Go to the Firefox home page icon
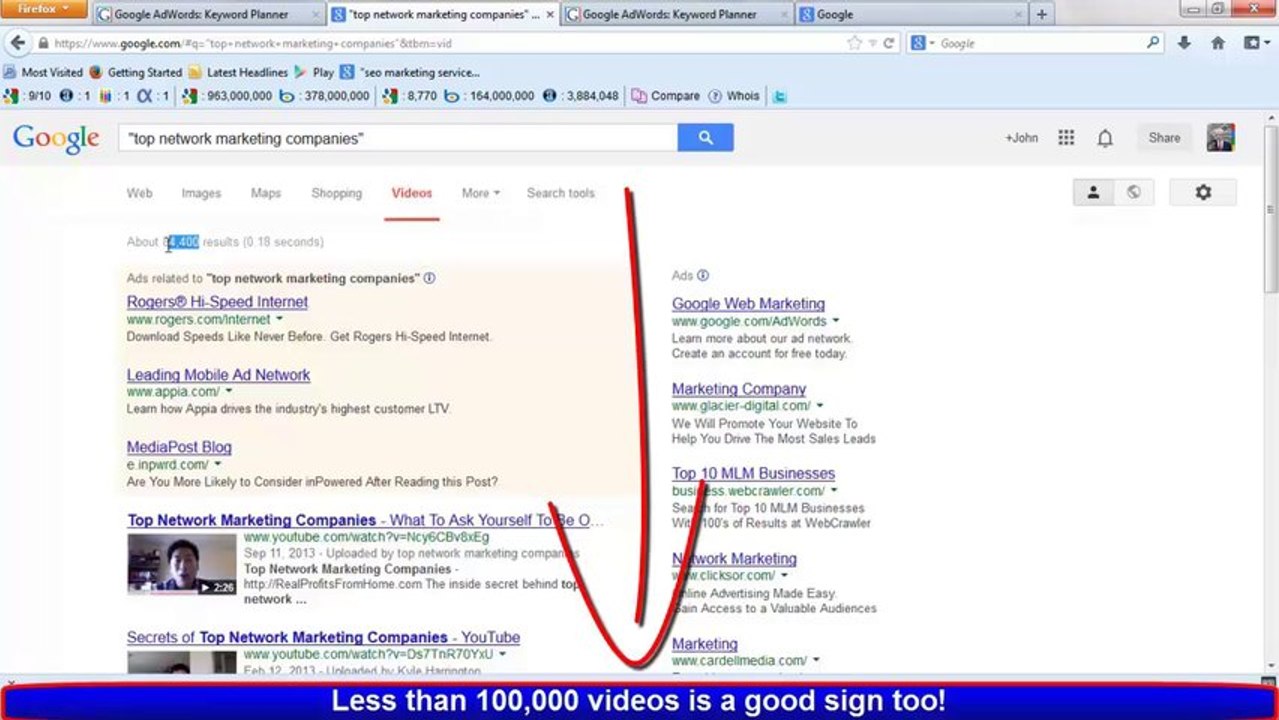This screenshot has height=720, width=1279. 1218,43
